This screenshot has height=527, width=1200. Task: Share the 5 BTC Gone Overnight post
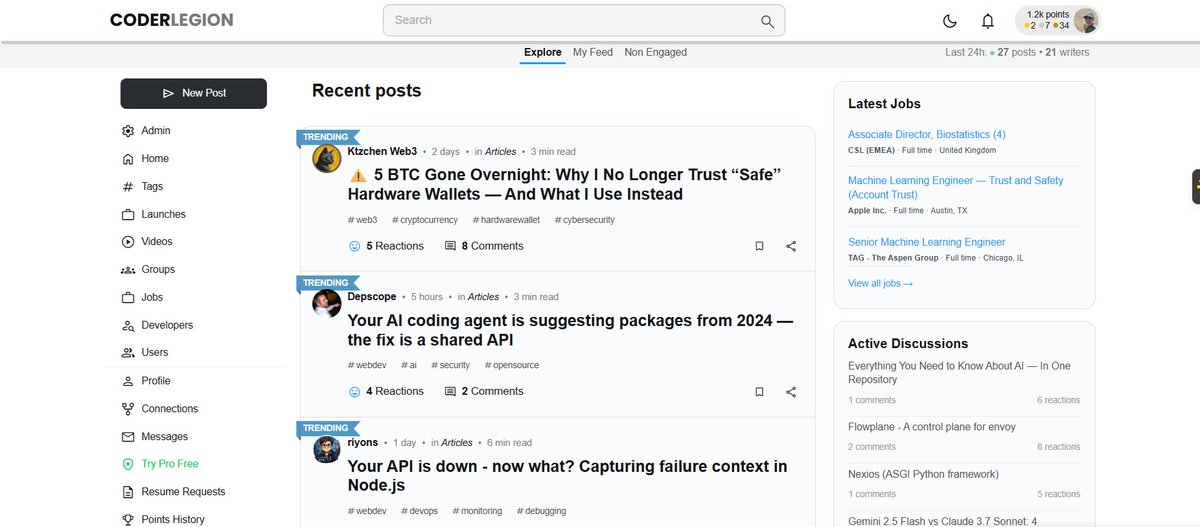click(791, 246)
